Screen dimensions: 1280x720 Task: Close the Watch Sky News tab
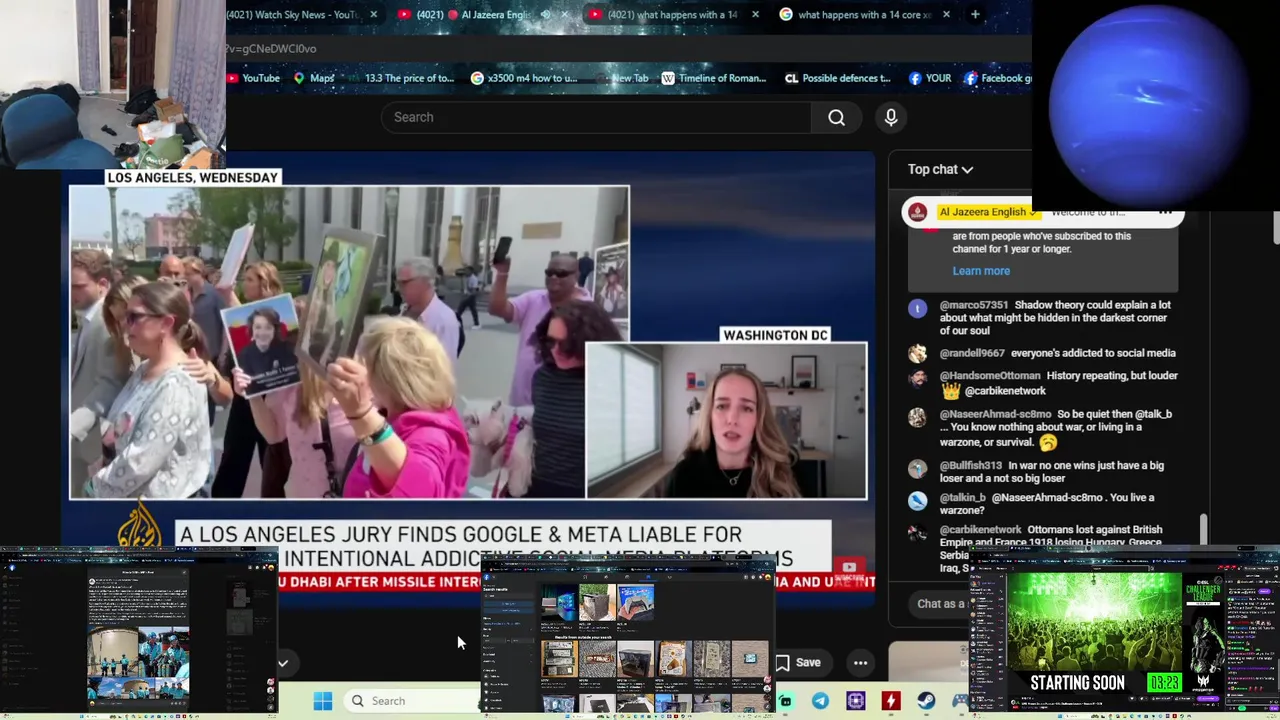pos(374,15)
